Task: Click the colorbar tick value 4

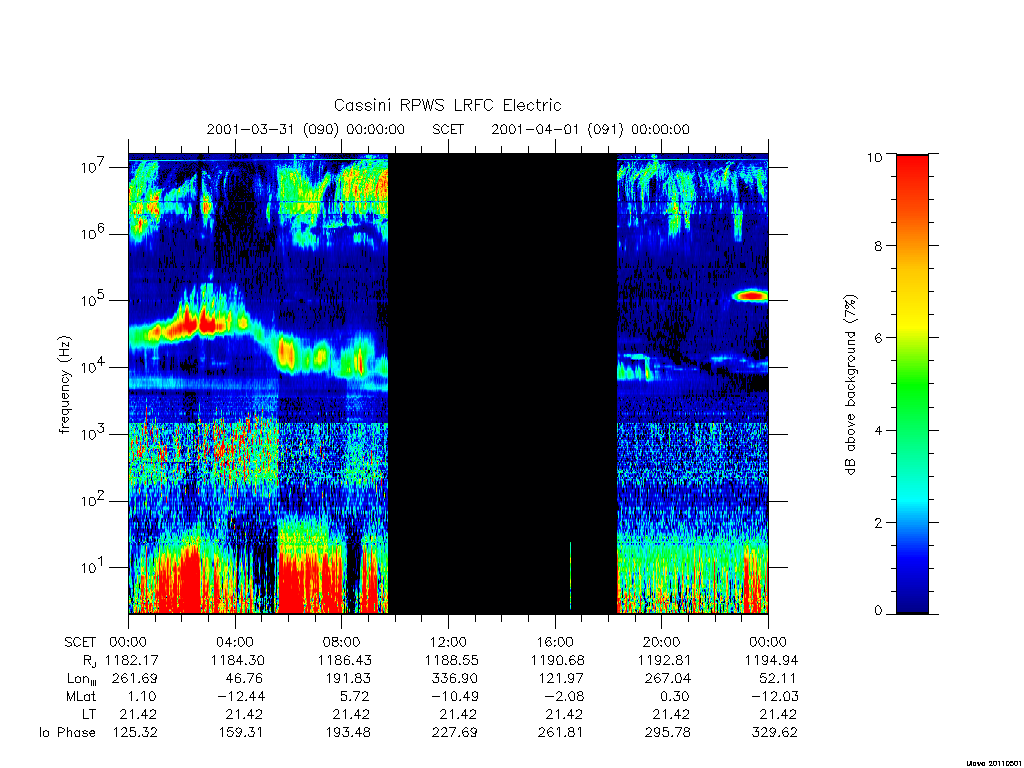Action: 878,430
